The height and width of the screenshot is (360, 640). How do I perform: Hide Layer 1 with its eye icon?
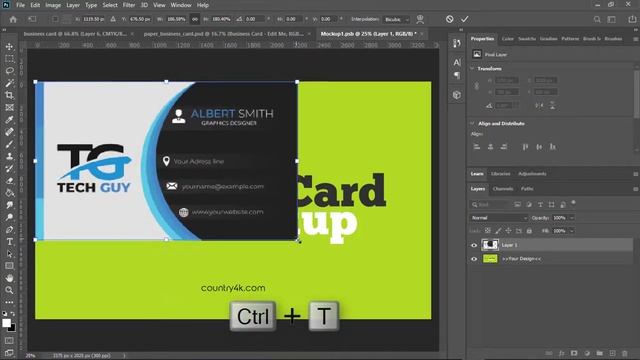click(x=474, y=245)
